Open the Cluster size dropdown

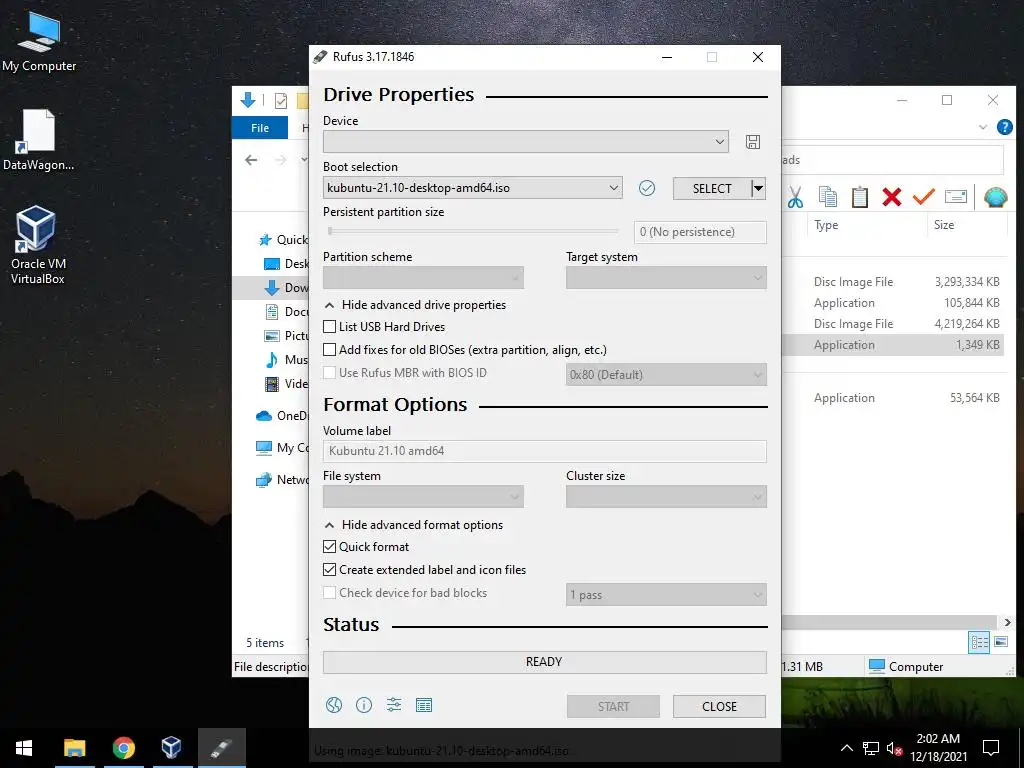pos(666,496)
